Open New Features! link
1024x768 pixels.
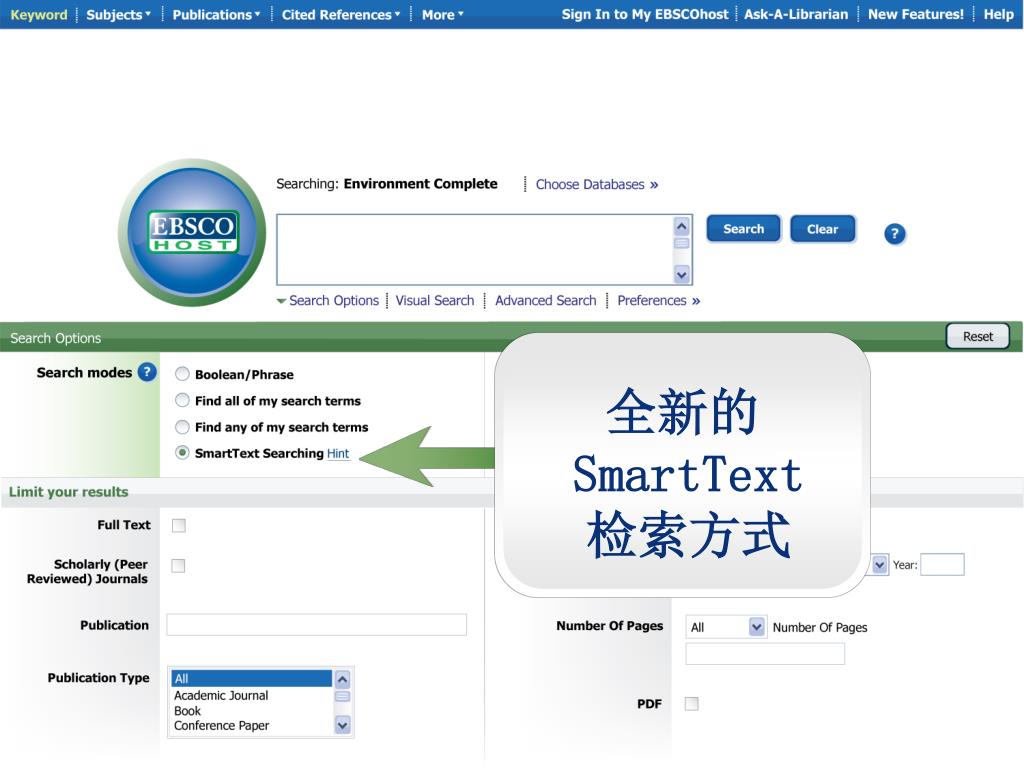916,14
